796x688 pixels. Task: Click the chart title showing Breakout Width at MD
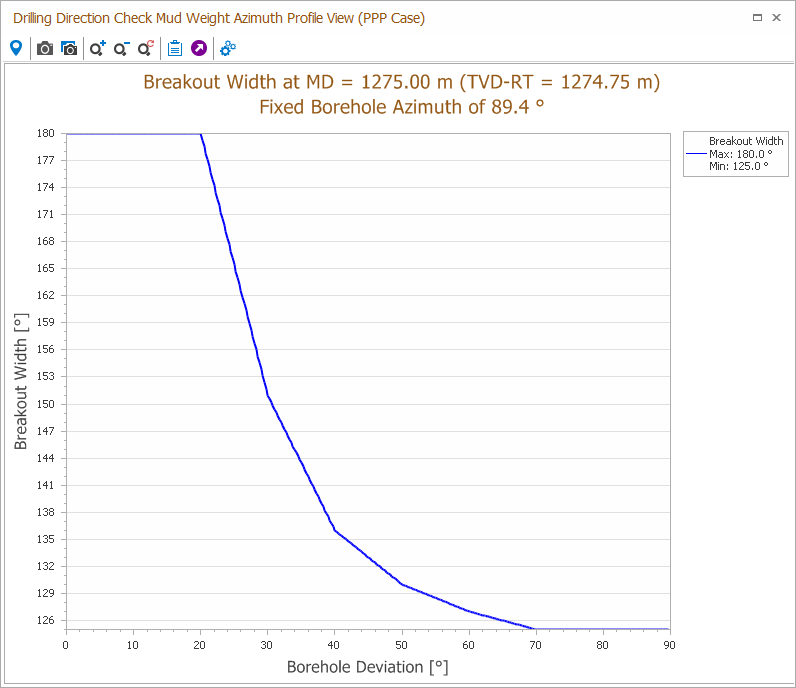point(401,82)
